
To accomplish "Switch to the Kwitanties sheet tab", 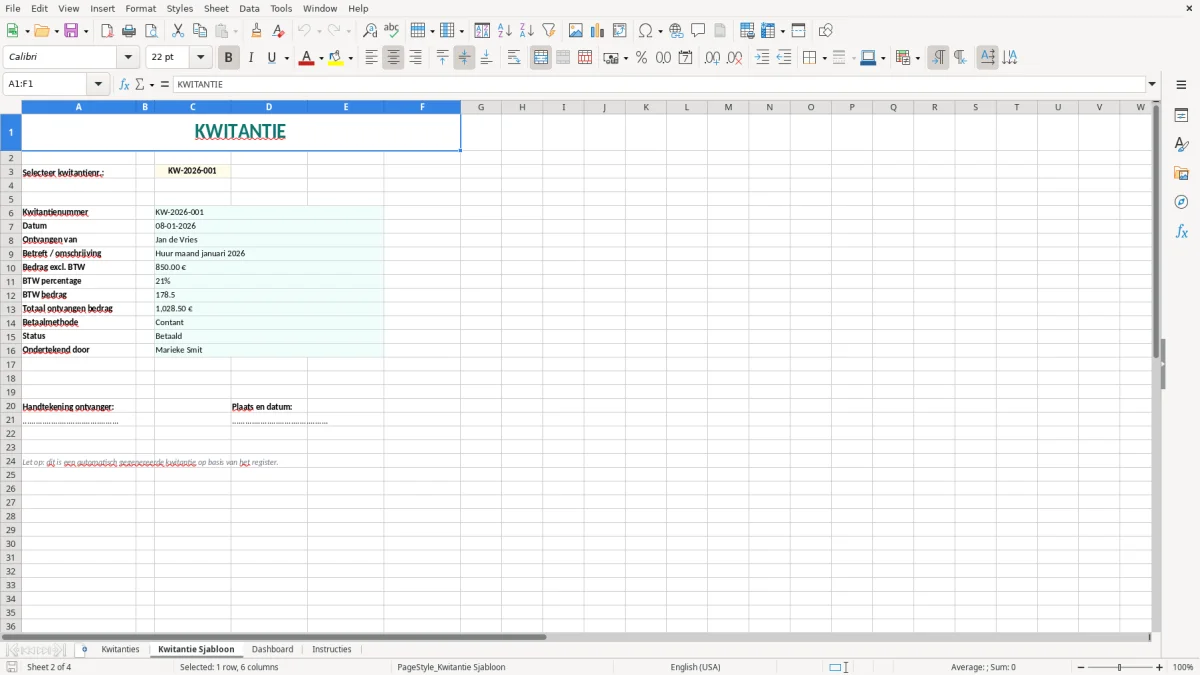I will tap(120, 649).
